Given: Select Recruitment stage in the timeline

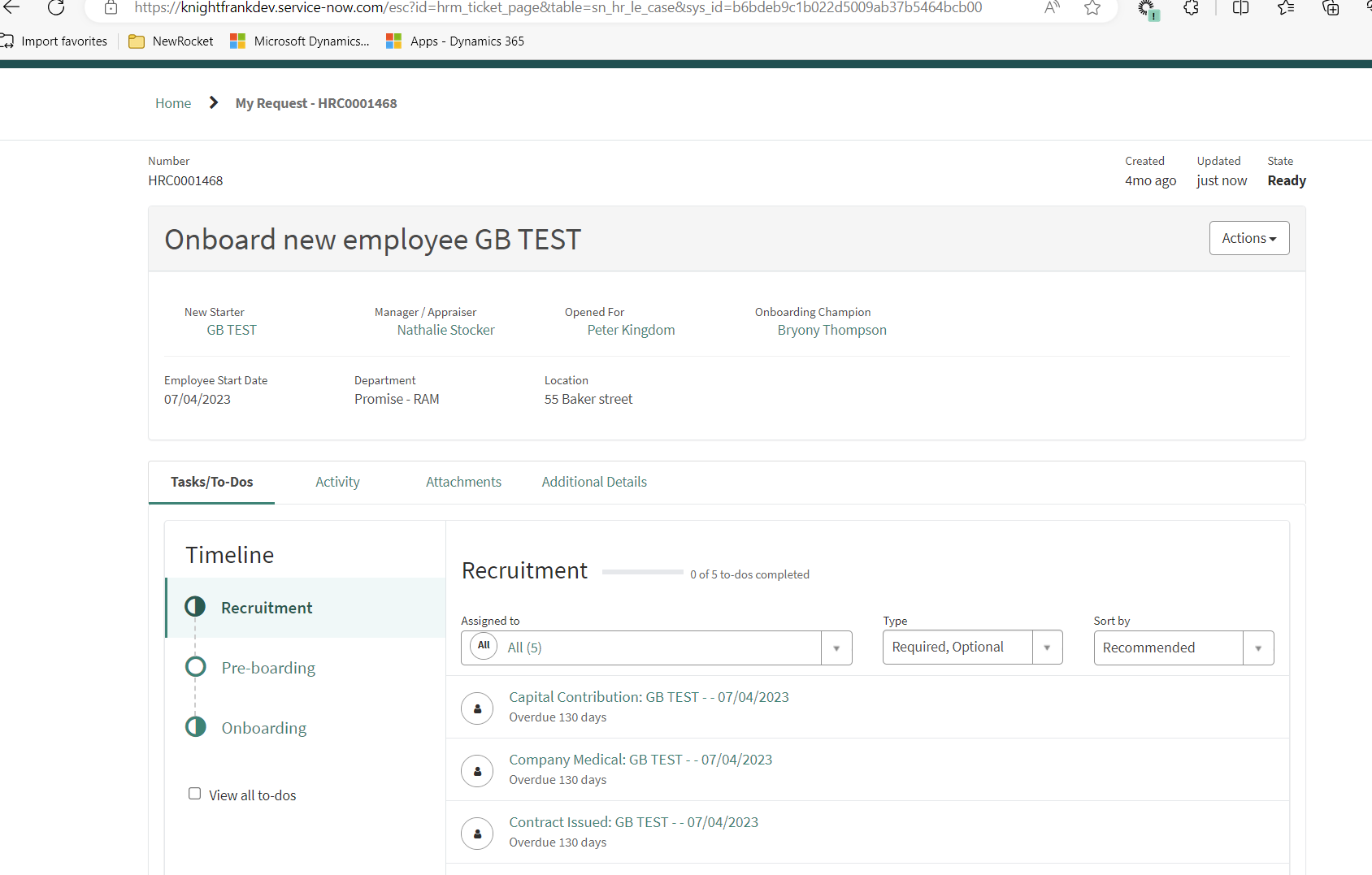Looking at the screenshot, I should coord(306,608).
